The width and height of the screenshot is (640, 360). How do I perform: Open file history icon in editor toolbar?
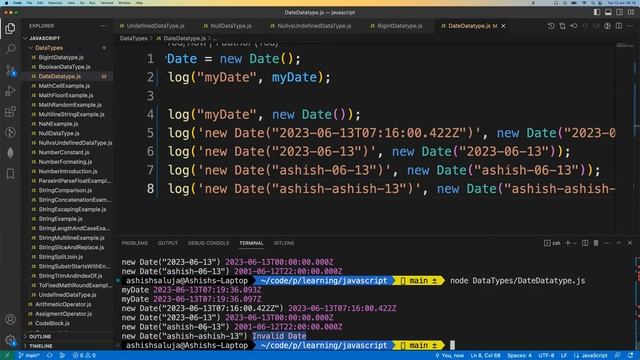click(551, 26)
